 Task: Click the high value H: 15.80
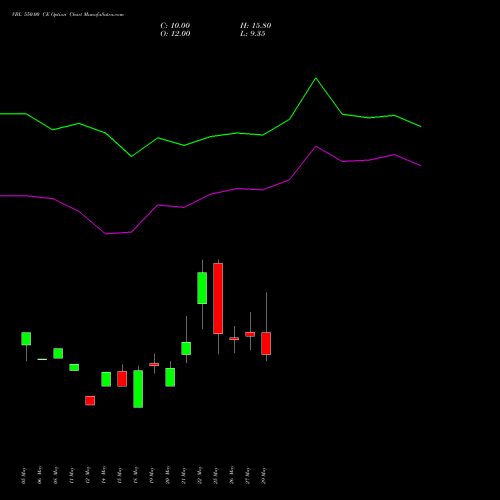pos(255,26)
